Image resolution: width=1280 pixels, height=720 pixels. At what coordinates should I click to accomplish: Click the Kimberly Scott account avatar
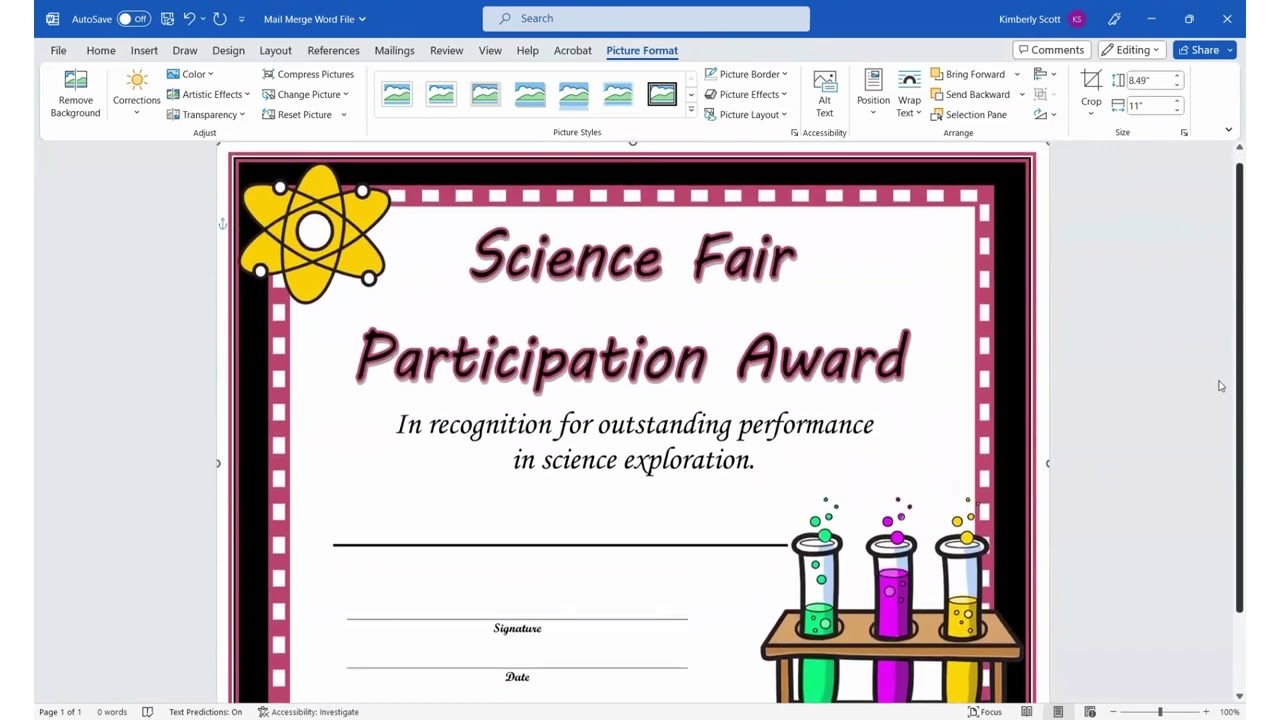pos(1077,19)
